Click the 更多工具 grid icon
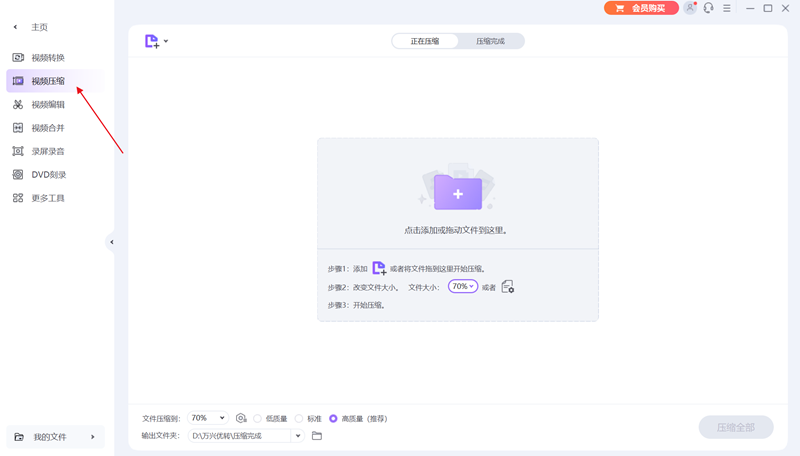The width and height of the screenshot is (800, 456). [x=18, y=198]
